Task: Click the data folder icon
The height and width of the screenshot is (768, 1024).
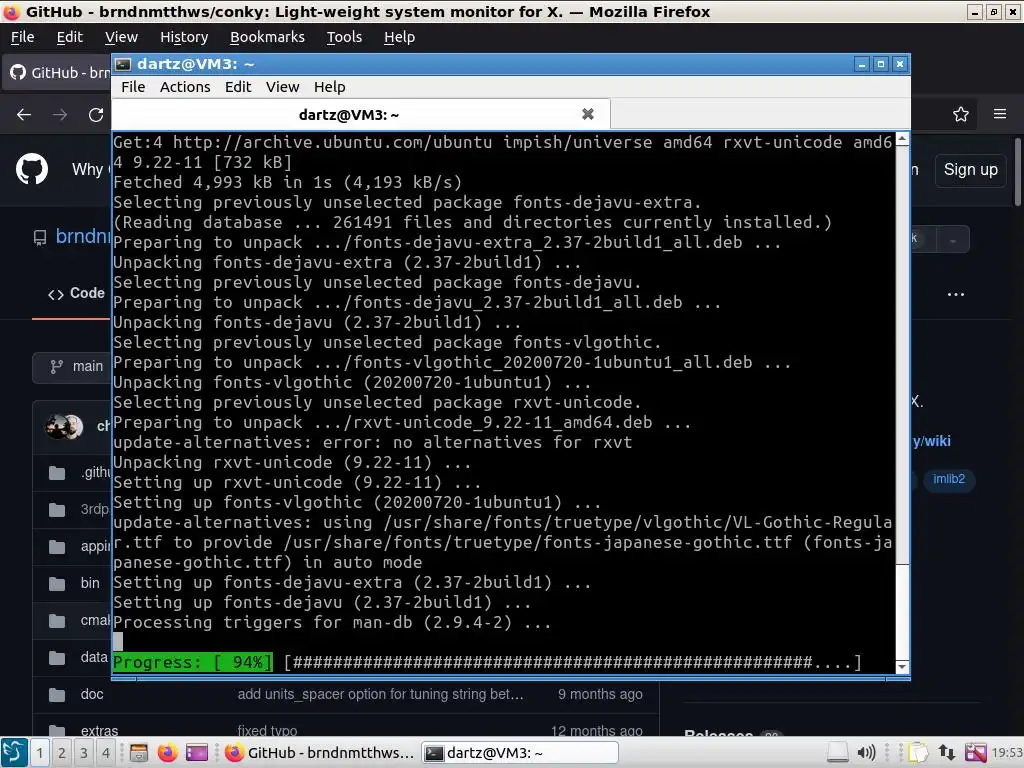Action: [x=57, y=658]
